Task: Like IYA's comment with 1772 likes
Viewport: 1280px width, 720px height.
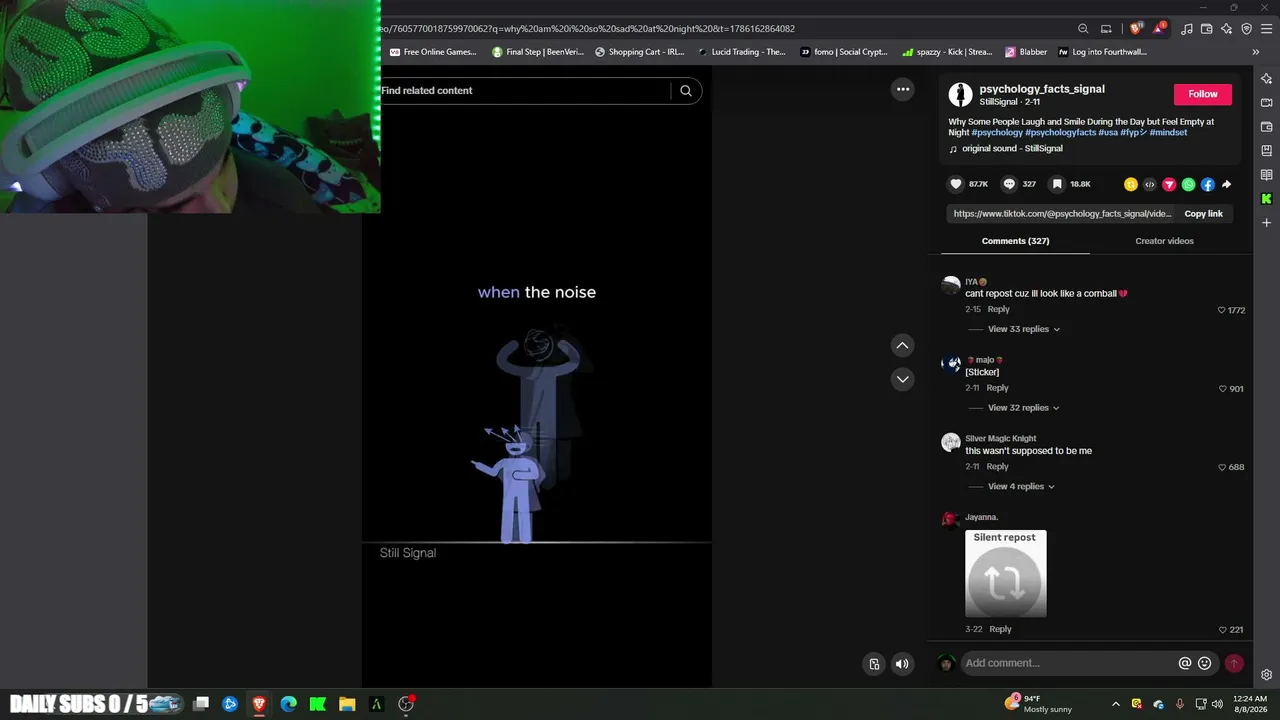Action: tap(1221, 310)
